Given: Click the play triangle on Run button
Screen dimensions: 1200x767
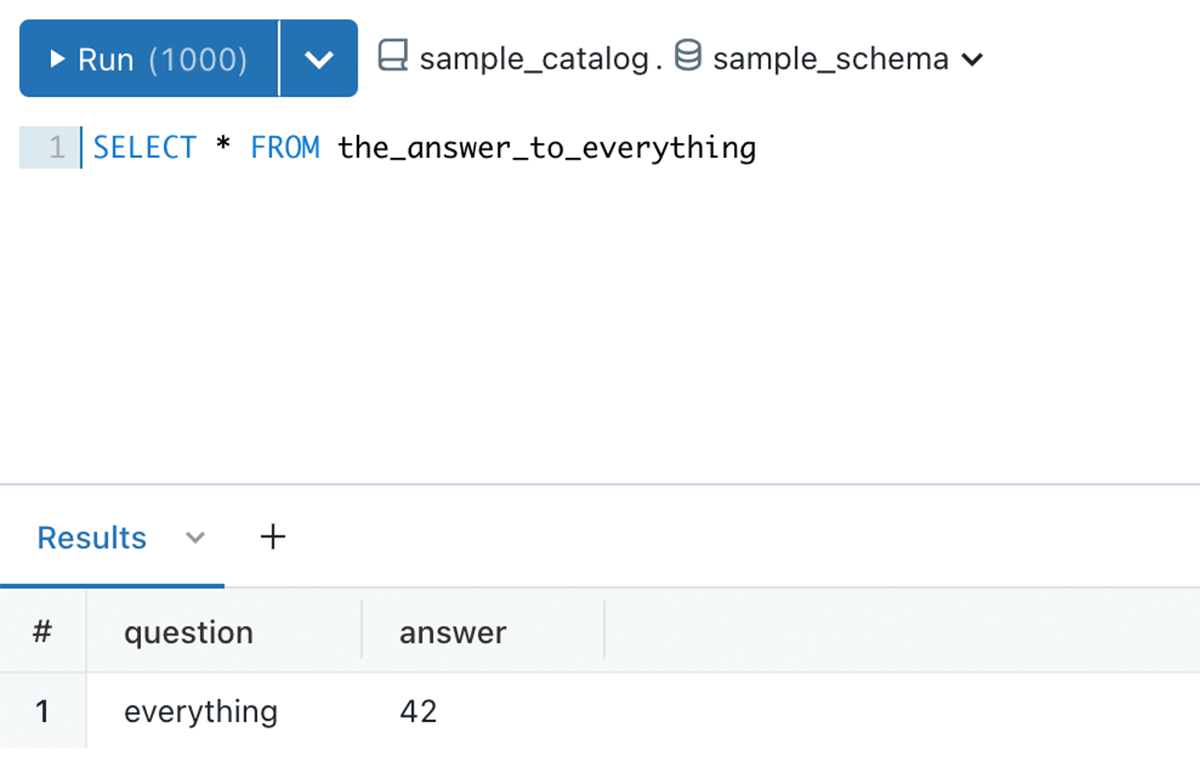Looking at the screenshot, I should tap(57, 59).
